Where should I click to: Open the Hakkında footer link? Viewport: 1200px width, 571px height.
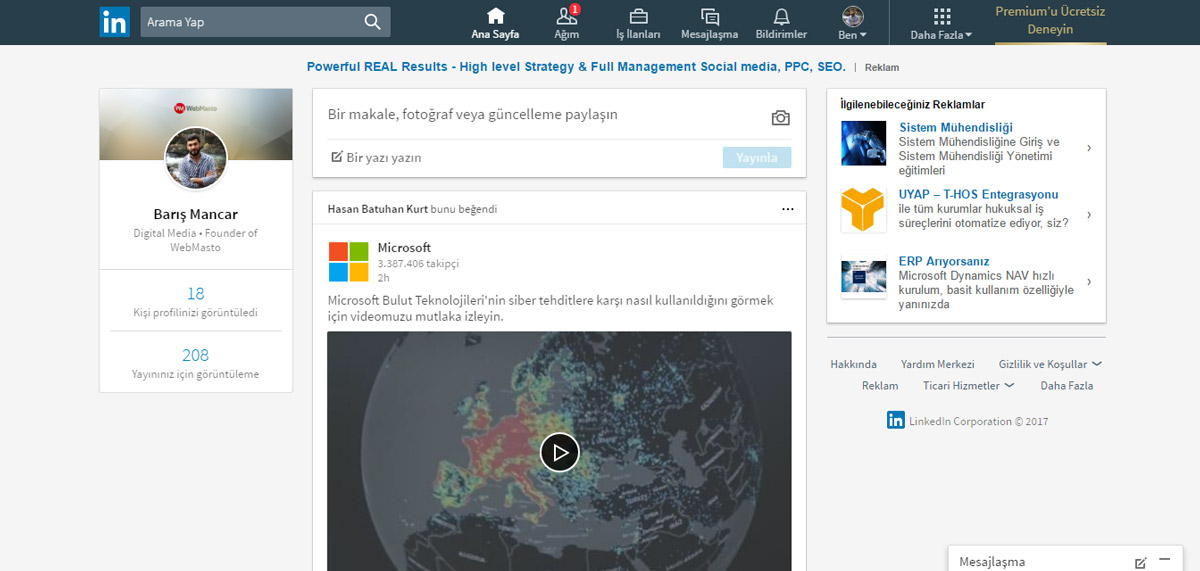click(x=853, y=364)
